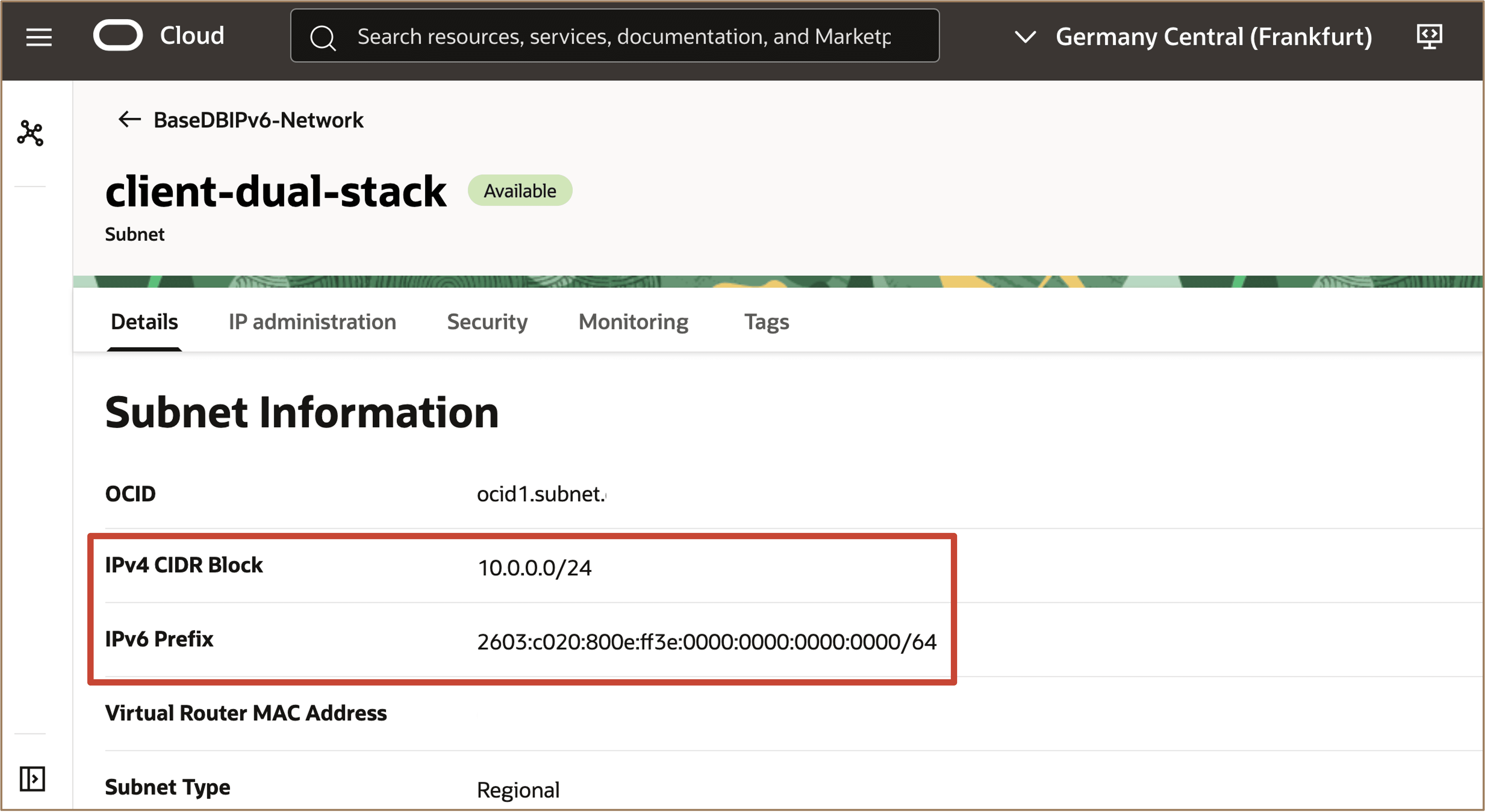The image size is (1485, 812).
Task: Click the truncated OCID value
Action: 541,494
